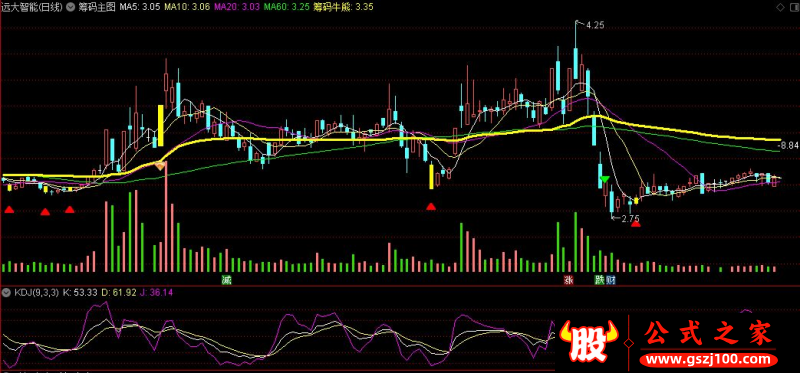Image resolution: width=800 pixels, height=373 pixels.
Task: Click the orange triangle marker below yellow candle
Action: 160,165
